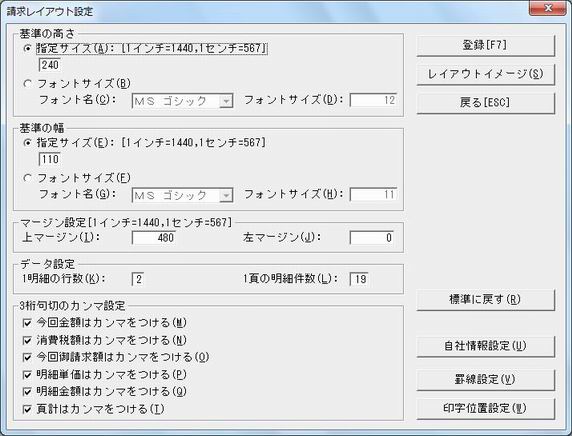572x436 pixels.
Task: Toggle 頁計はカンマをつける(T) checkbox
Action: 27,409
